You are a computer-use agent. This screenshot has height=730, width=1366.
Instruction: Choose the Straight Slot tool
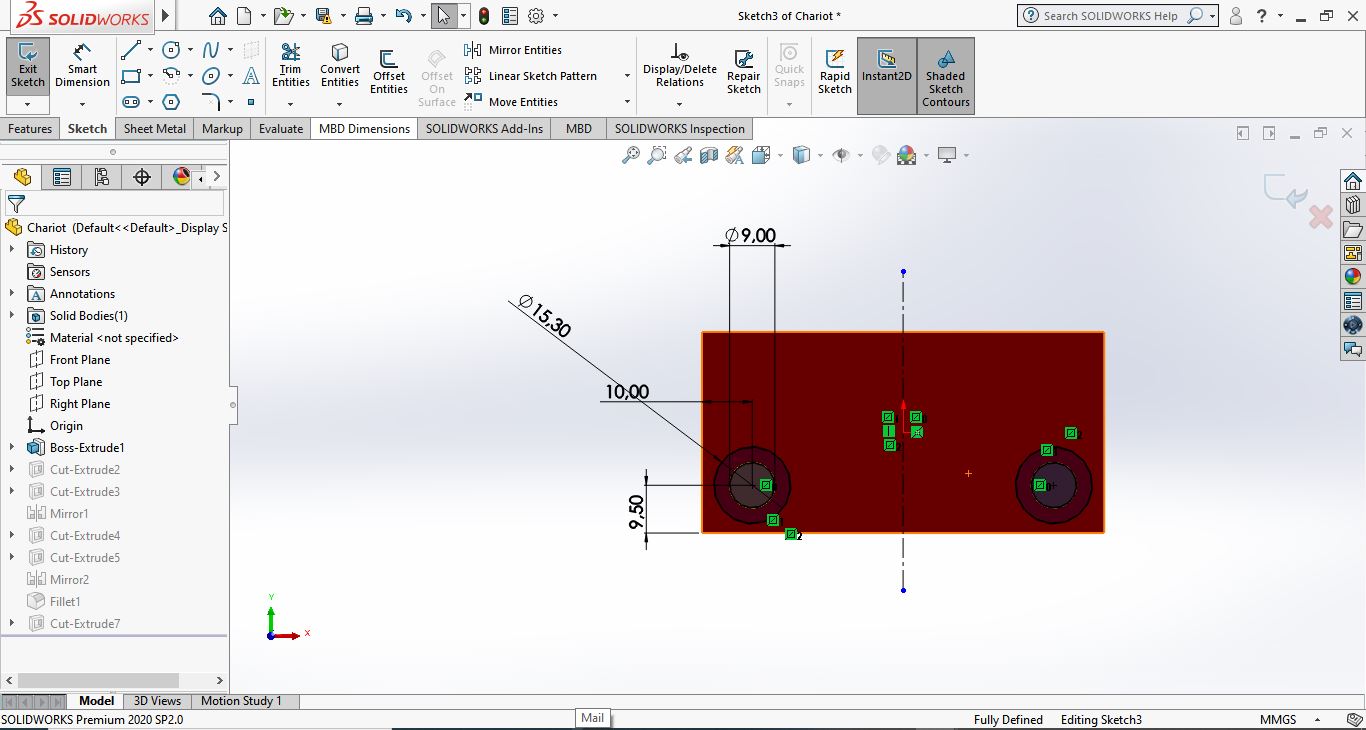[130, 102]
